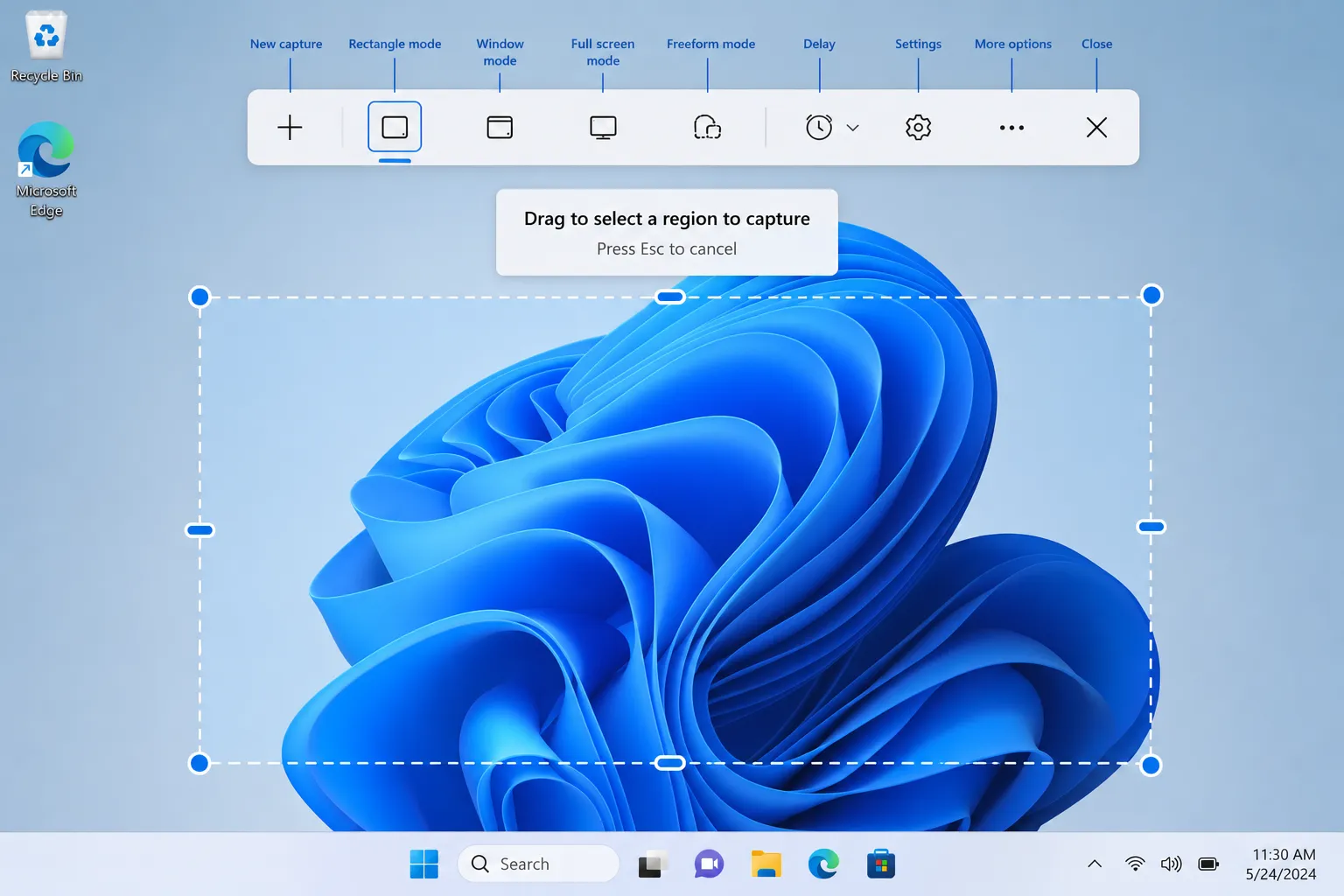This screenshot has width=1344, height=896.
Task: Open More options ellipsis menu
Action: click(x=1011, y=128)
